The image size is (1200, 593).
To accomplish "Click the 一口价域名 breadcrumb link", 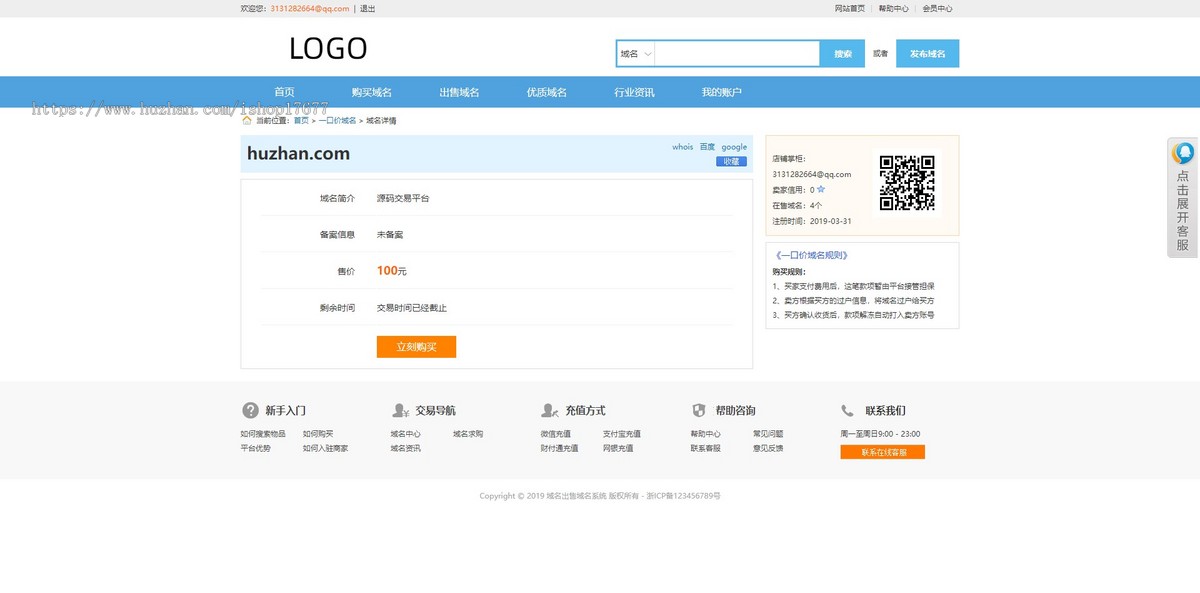I will click(x=338, y=120).
